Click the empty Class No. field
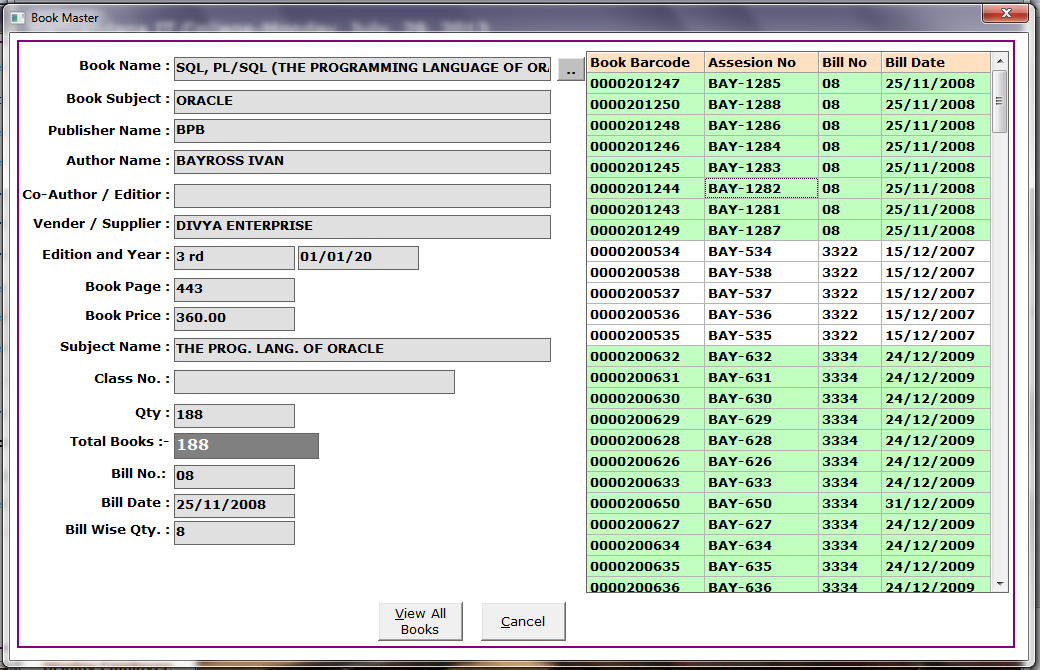The height and width of the screenshot is (670, 1040). [314, 382]
